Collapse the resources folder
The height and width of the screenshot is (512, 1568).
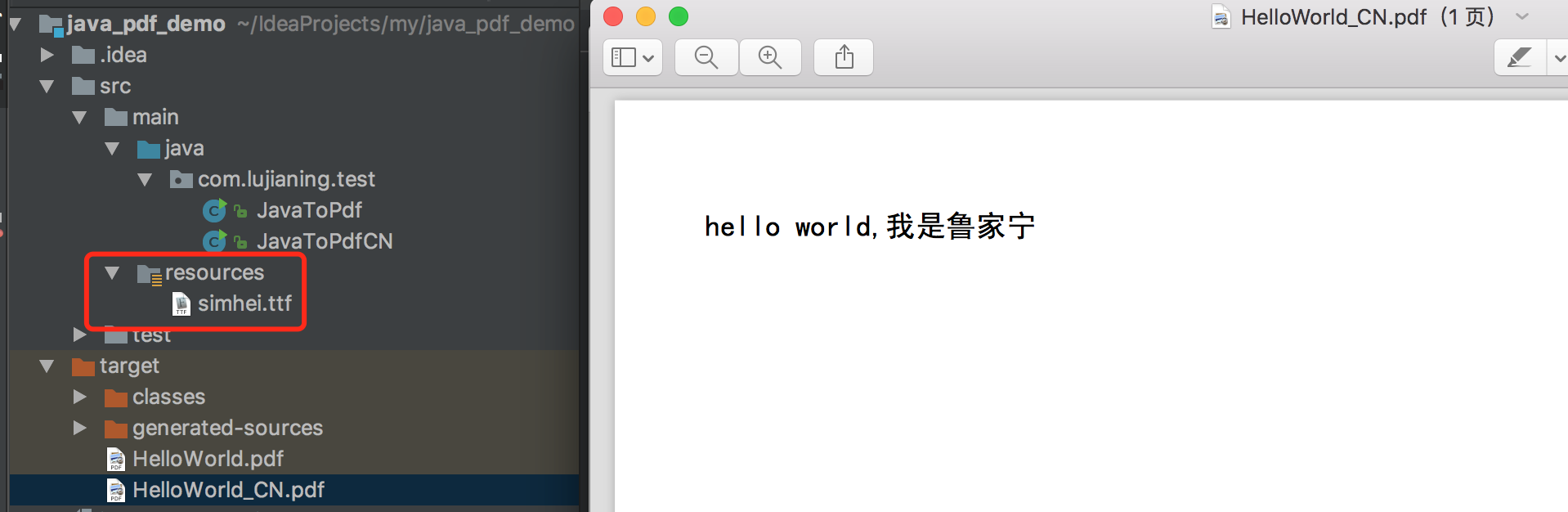click(x=112, y=272)
